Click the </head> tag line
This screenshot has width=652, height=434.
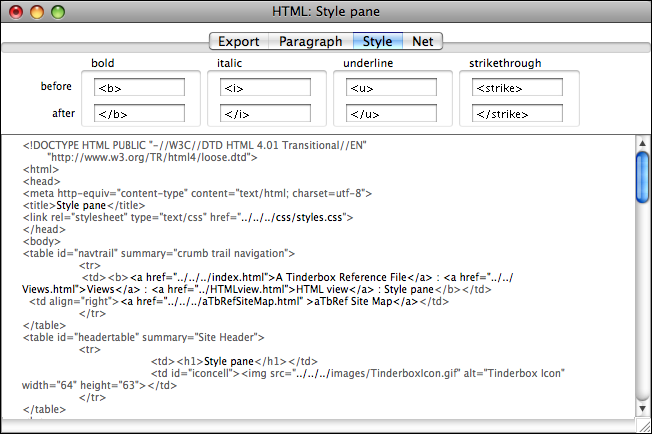click(44, 229)
